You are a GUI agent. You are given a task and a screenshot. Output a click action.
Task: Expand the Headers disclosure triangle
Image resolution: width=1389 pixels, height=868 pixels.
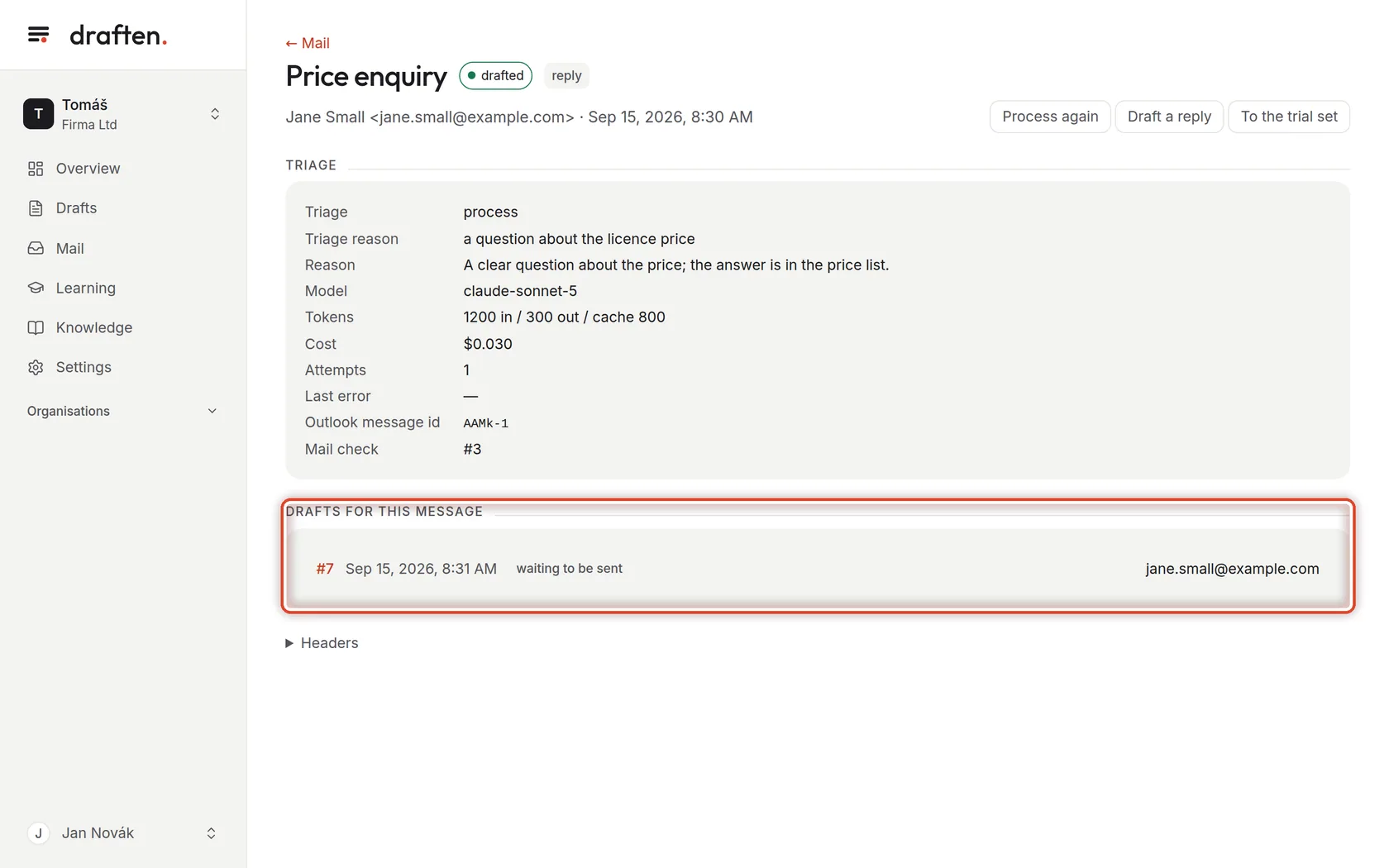tap(289, 643)
